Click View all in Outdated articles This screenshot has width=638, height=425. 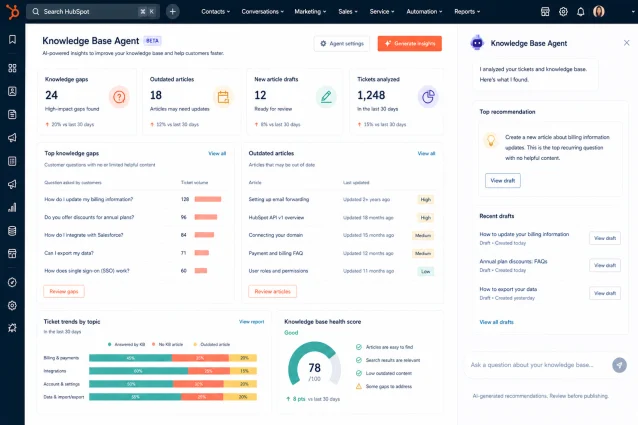[x=426, y=153]
